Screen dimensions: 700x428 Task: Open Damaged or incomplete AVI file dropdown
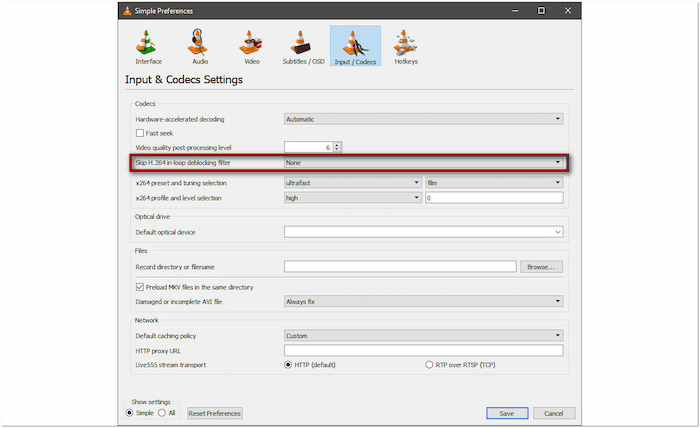click(x=423, y=301)
